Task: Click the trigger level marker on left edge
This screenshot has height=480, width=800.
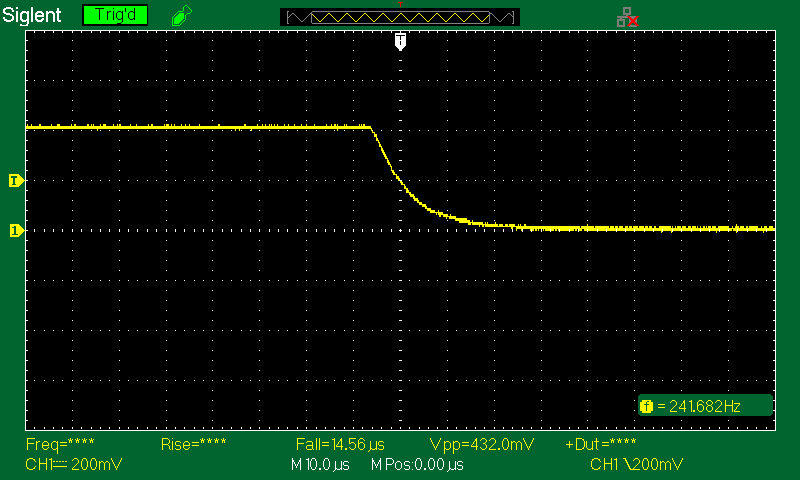Action: coord(15,181)
